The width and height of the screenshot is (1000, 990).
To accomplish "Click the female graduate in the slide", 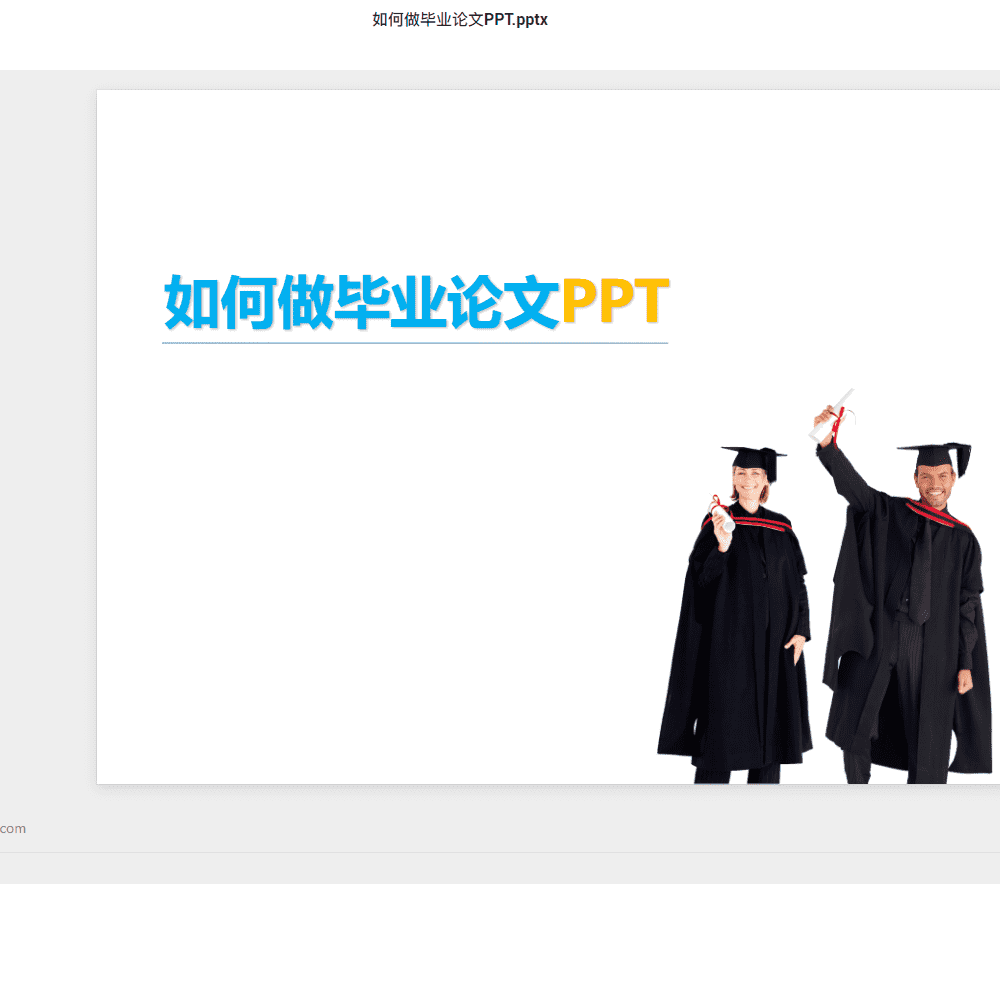I will [735, 614].
